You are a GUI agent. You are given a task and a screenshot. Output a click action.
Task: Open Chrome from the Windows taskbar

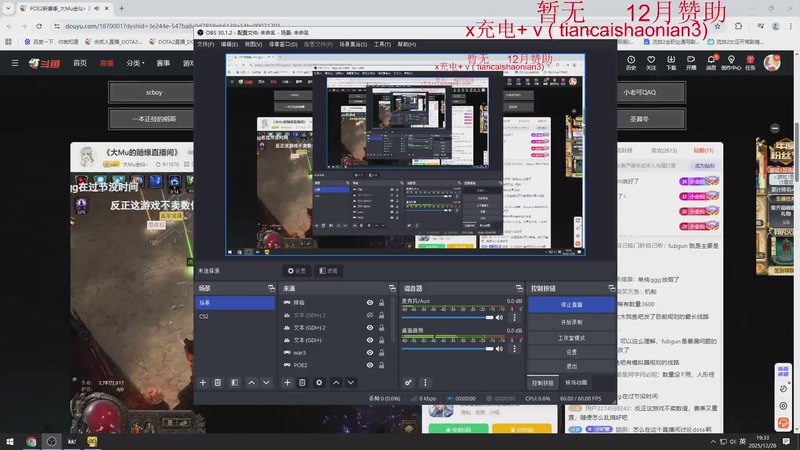(31, 441)
